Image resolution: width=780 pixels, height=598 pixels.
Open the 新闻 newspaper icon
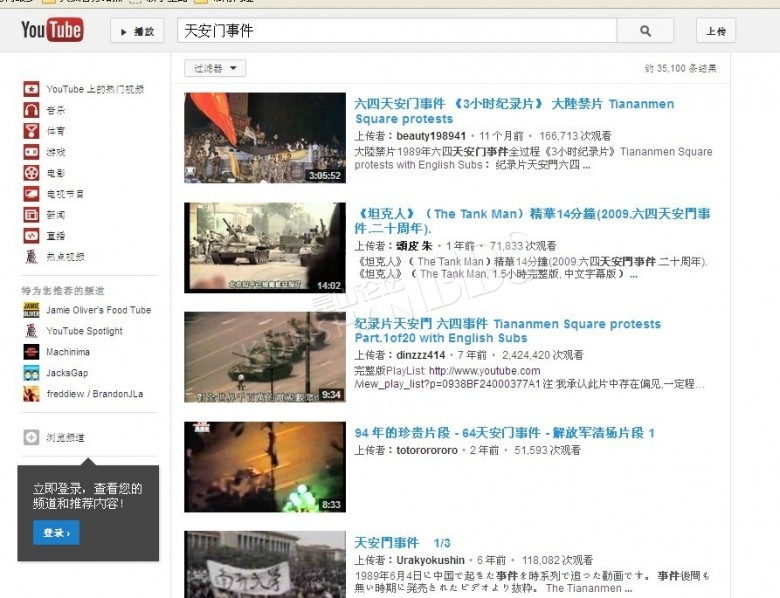click(31, 214)
